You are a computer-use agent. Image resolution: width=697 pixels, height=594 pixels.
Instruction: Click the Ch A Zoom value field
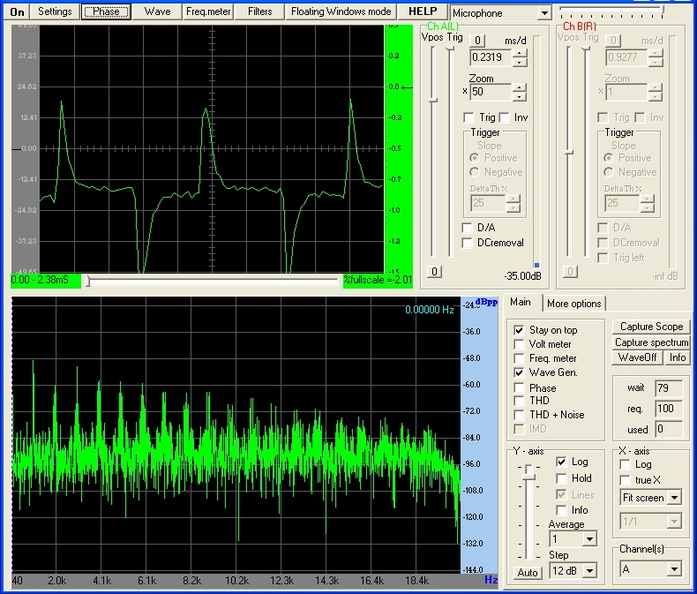(491, 92)
